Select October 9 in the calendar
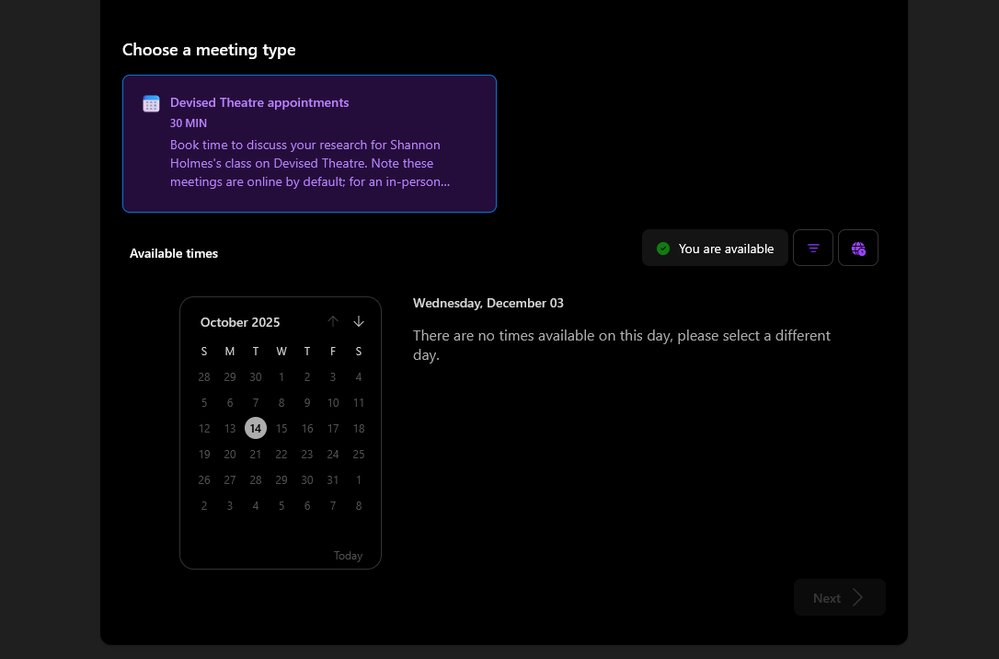Image resolution: width=999 pixels, height=659 pixels. pos(307,403)
